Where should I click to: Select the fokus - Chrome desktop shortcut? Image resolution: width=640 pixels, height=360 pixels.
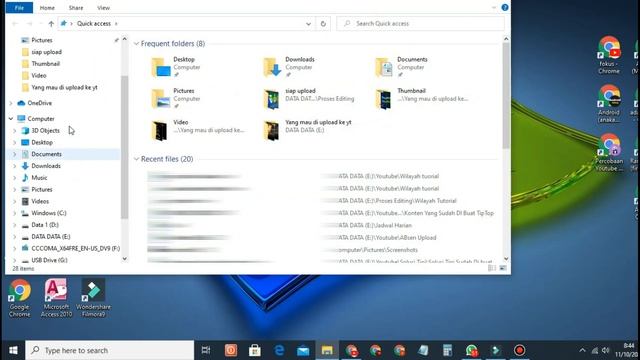[x=609, y=55]
